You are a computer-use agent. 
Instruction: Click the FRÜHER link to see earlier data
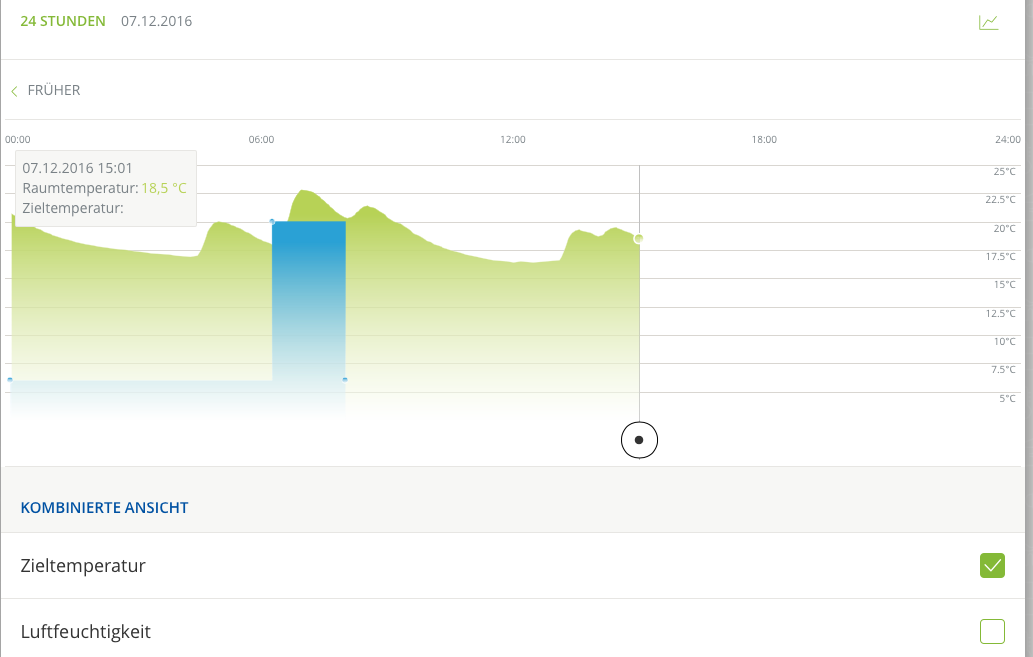pos(54,90)
